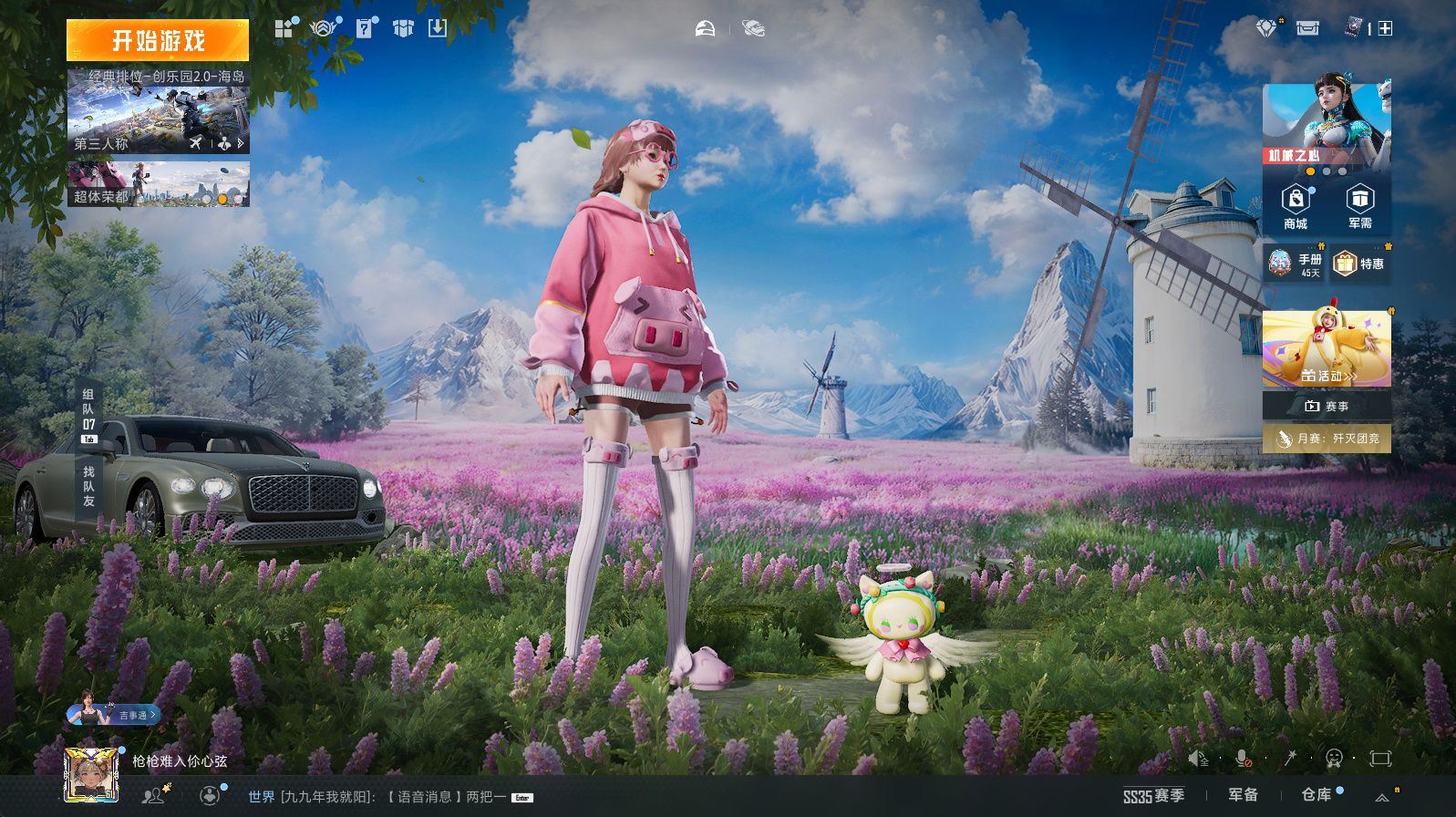This screenshot has height=817, width=1456.
Task: Click the player avatar portrait at bottom left
Action: tap(90, 775)
